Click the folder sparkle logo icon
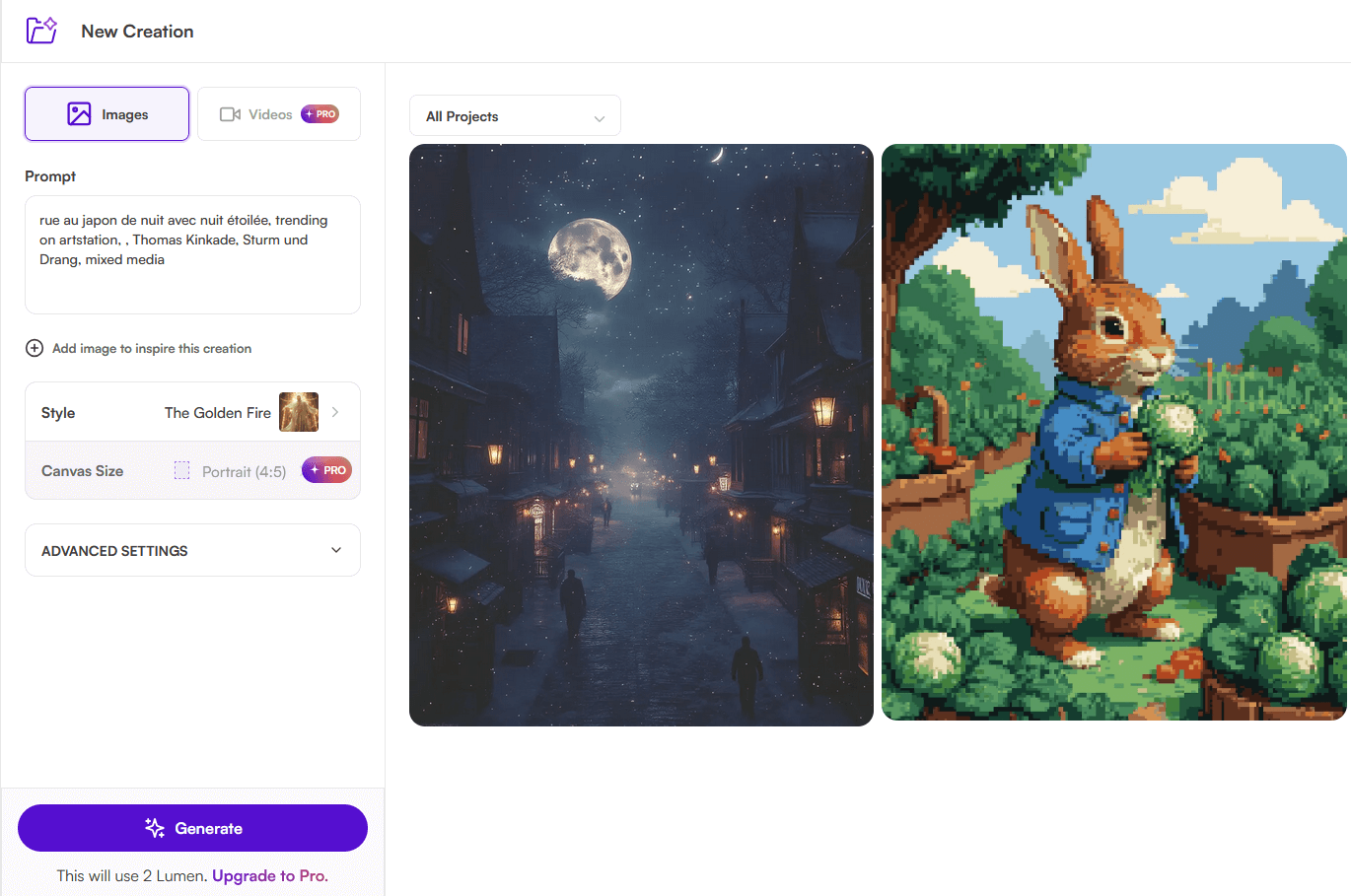 [41, 31]
